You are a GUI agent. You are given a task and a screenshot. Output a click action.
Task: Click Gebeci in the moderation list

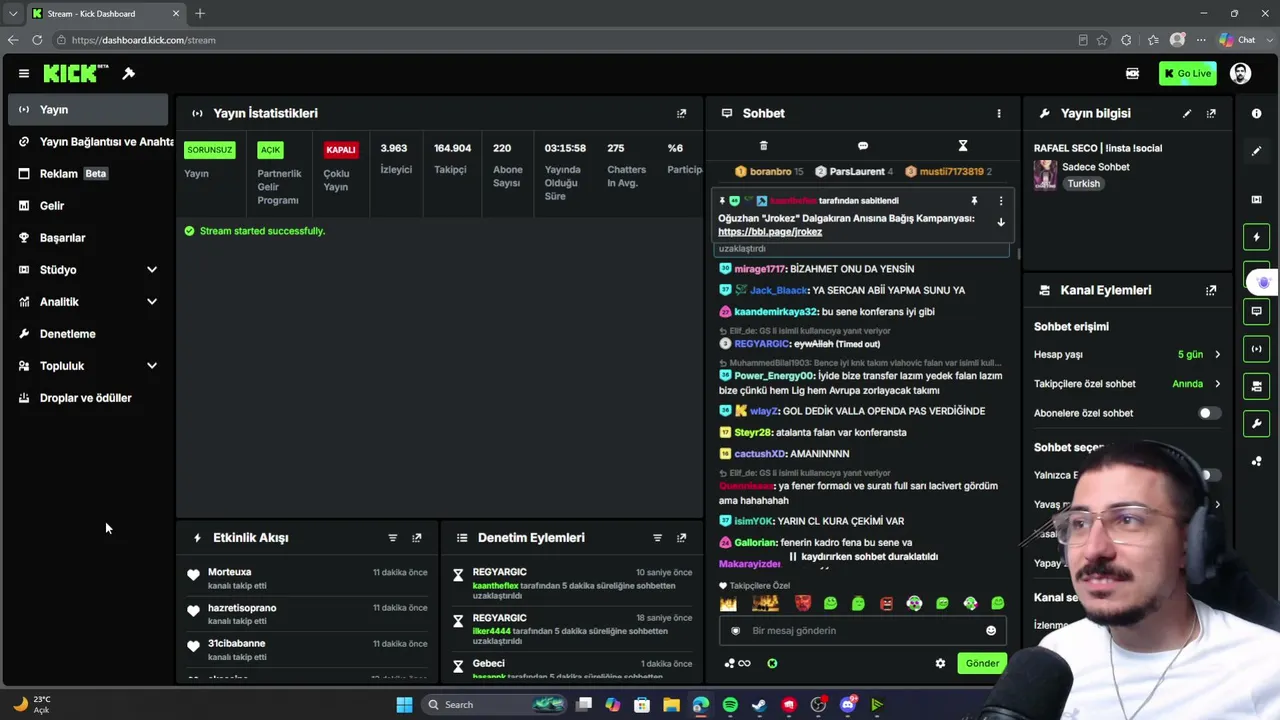pos(489,664)
